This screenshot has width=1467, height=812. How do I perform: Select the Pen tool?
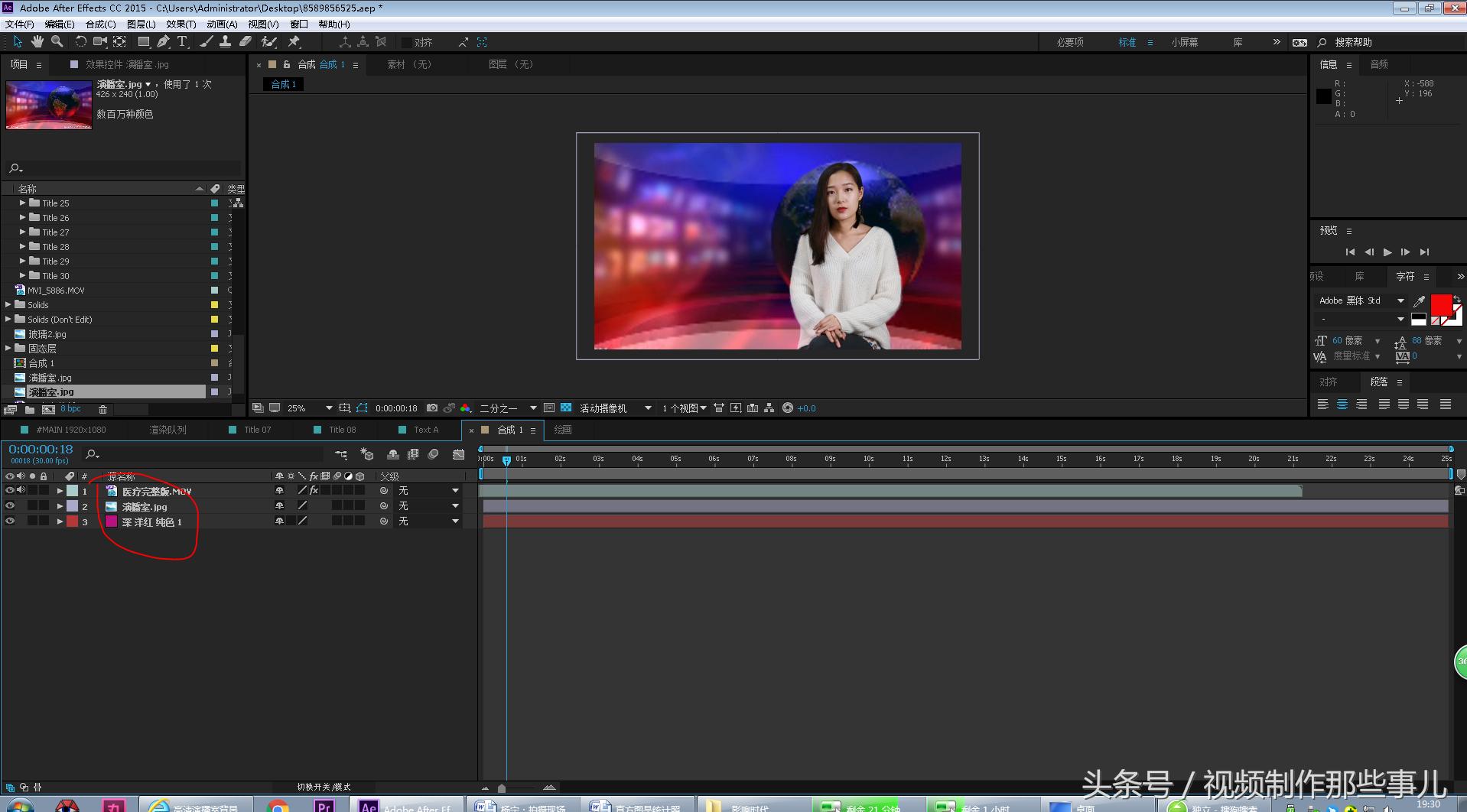[x=163, y=42]
